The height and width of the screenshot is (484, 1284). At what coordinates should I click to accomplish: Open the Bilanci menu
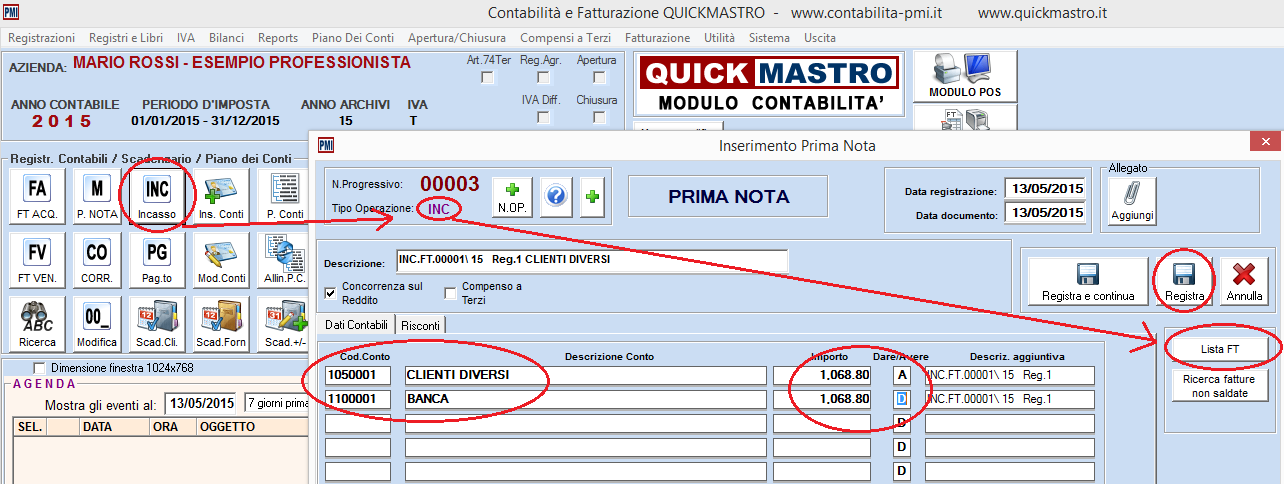coord(227,37)
